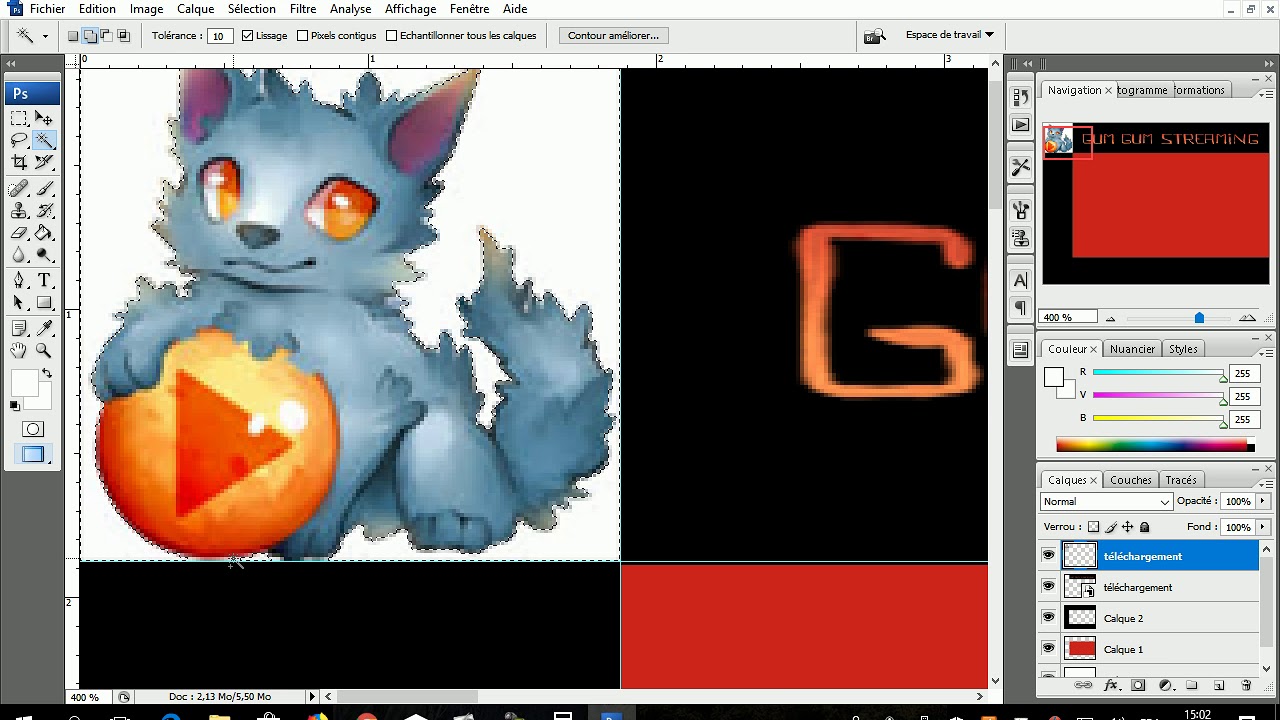Select the Rectangle shape tool
The height and width of the screenshot is (720, 1280).
(44, 303)
